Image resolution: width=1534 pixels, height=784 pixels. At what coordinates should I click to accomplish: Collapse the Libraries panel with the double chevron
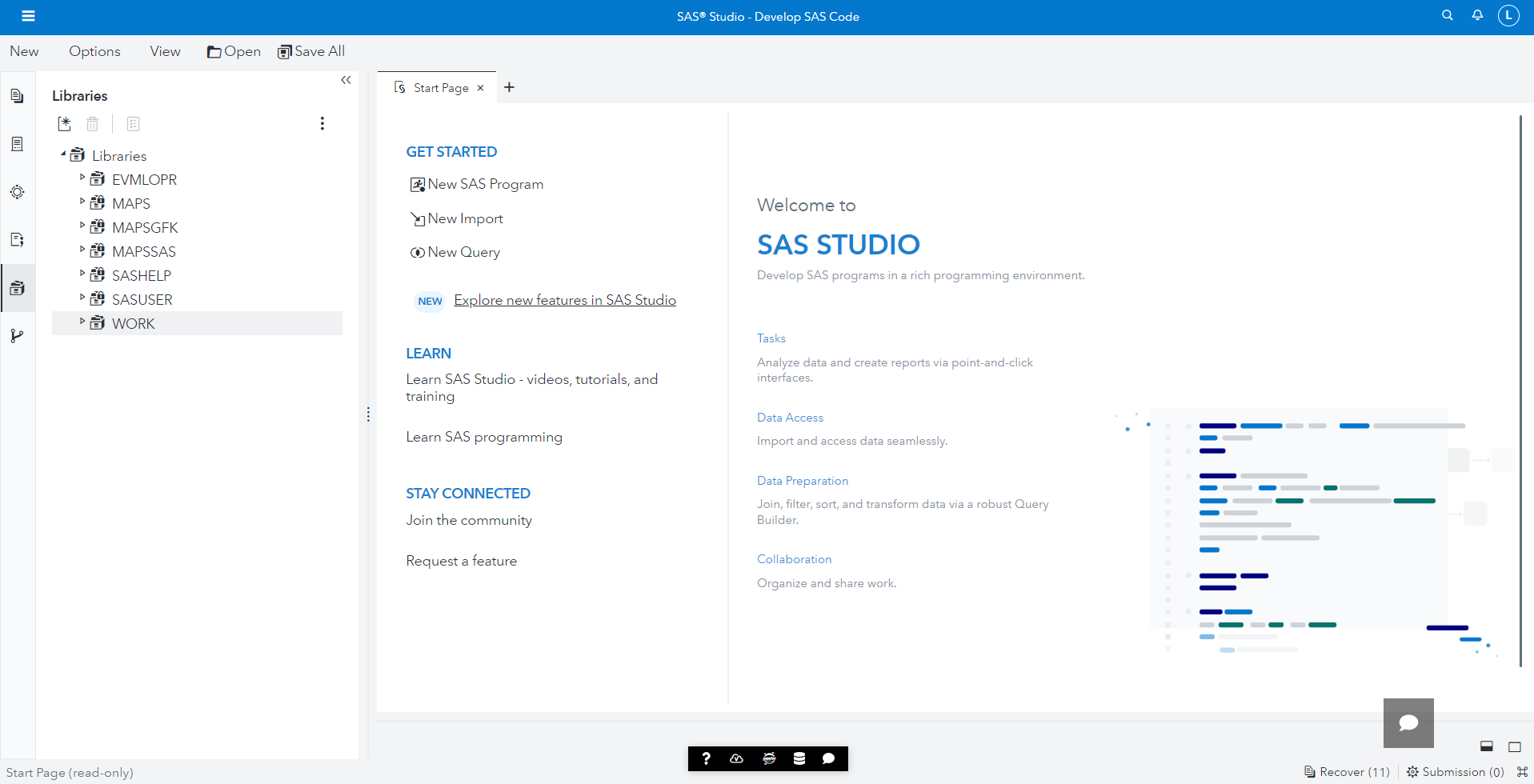click(x=346, y=80)
